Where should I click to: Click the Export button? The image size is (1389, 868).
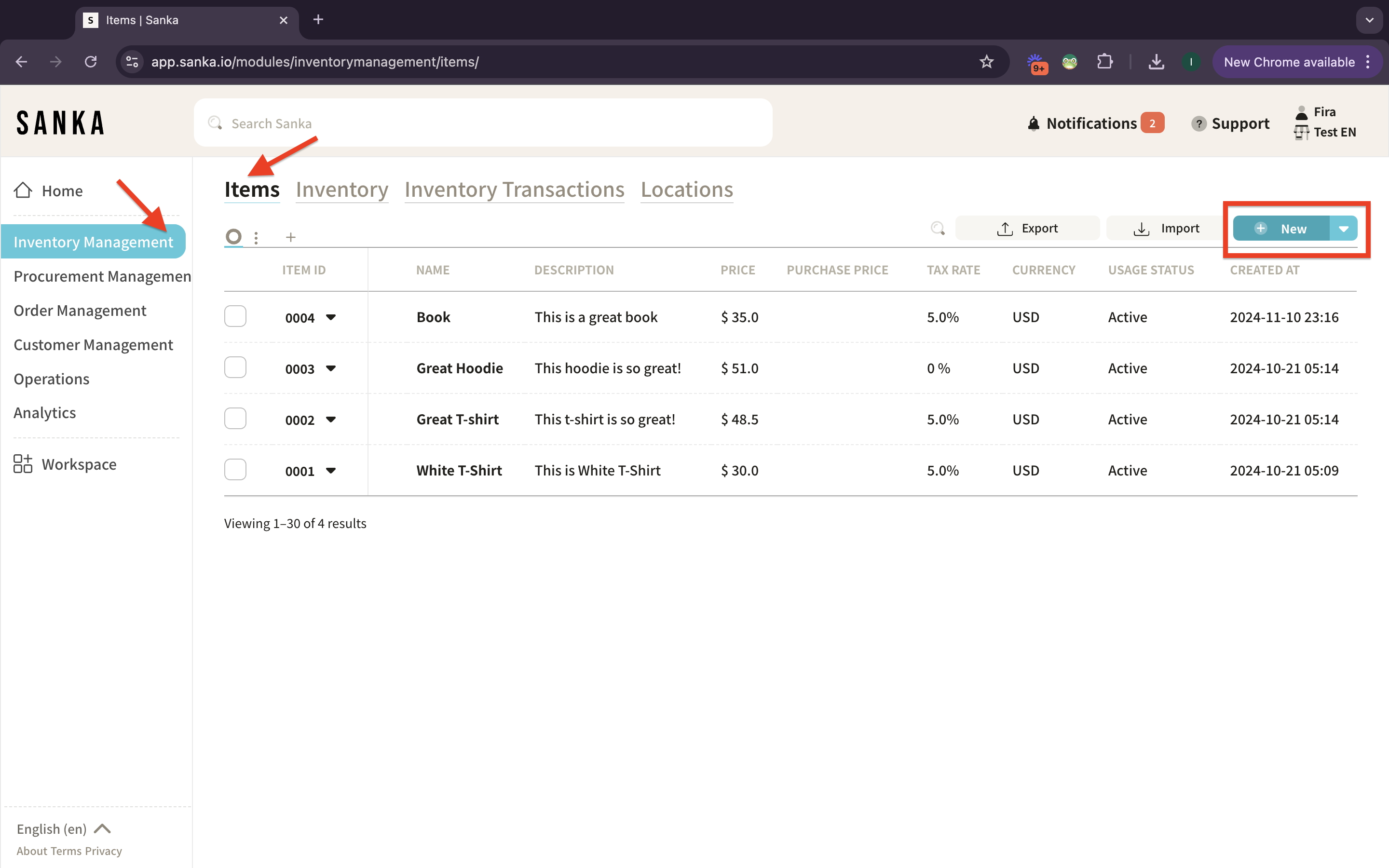1027,229
